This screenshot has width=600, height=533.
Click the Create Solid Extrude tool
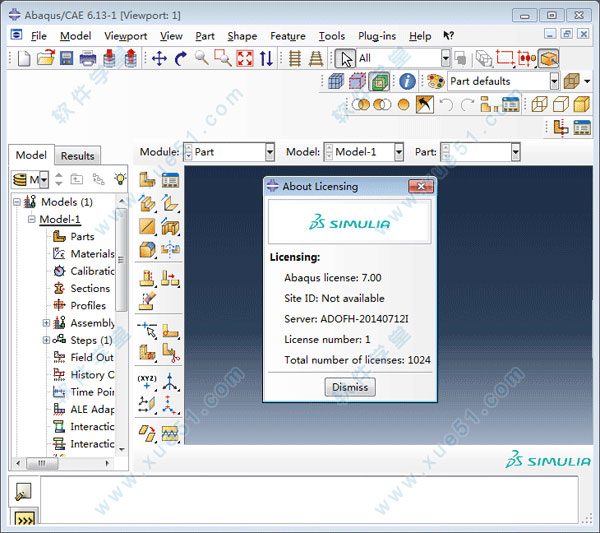click(147, 203)
